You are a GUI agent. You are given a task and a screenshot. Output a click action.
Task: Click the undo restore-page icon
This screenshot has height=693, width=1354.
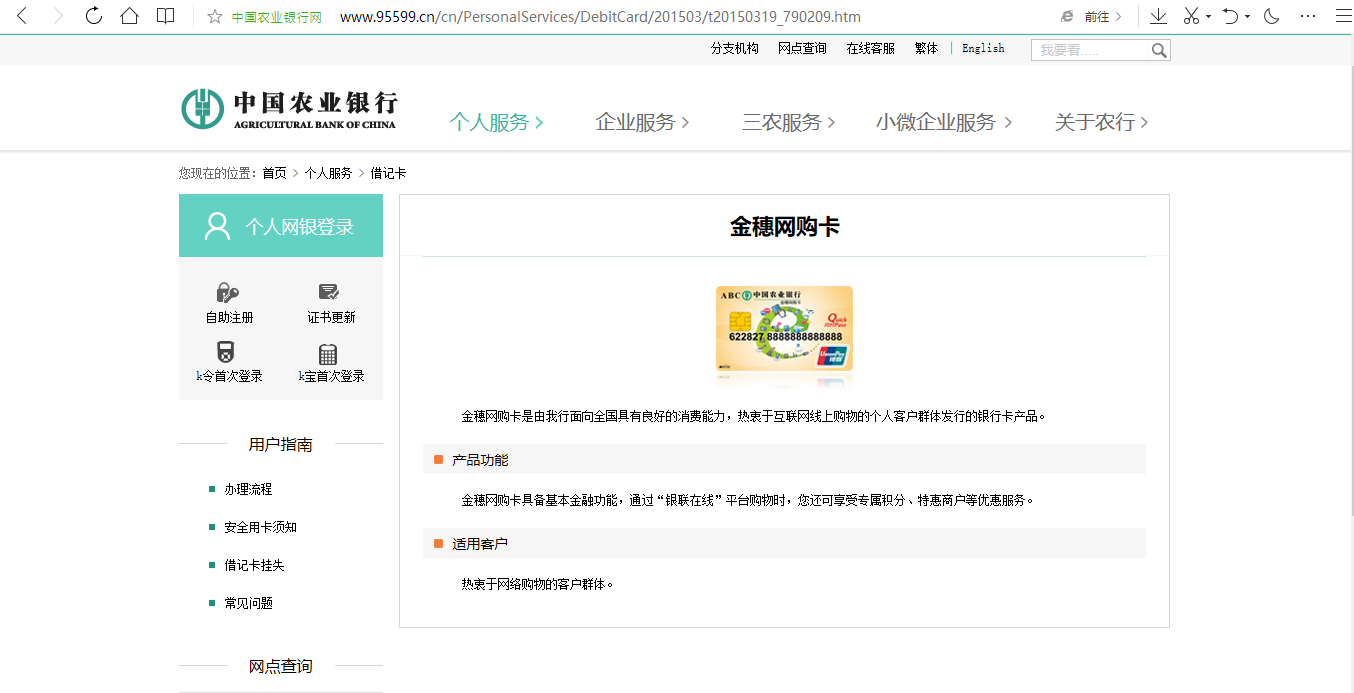1230,16
